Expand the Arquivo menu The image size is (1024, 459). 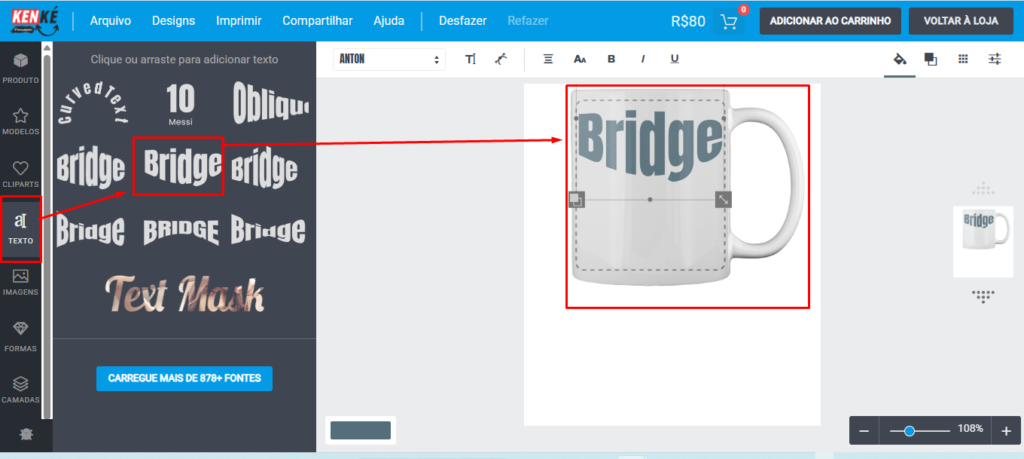click(111, 21)
